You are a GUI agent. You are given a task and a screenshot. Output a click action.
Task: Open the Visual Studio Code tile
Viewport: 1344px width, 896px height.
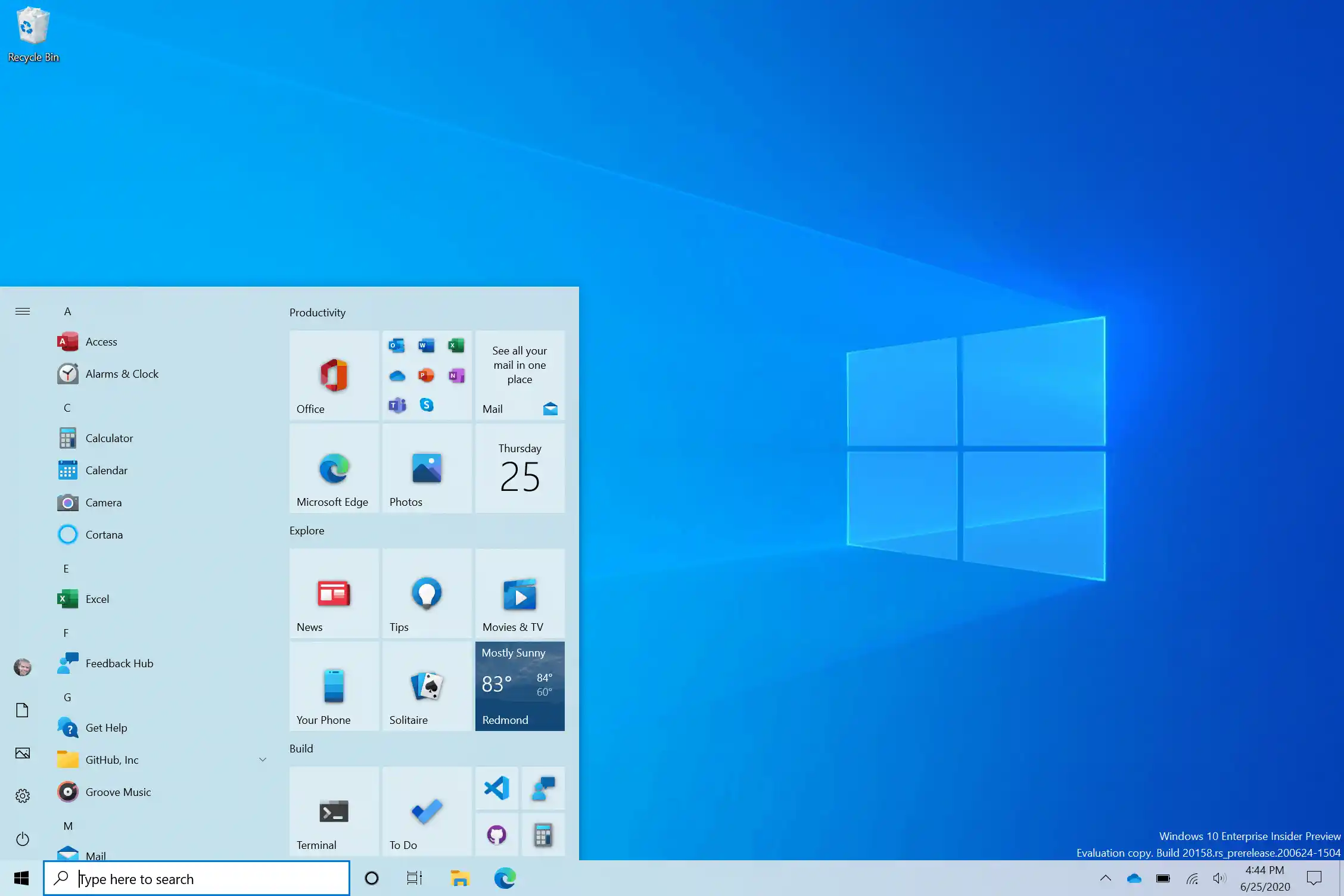click(x=496, y=788)
